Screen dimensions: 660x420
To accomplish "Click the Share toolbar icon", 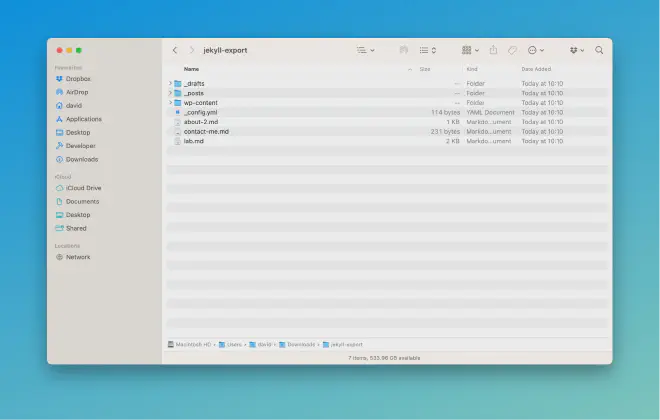I will 493,50.
